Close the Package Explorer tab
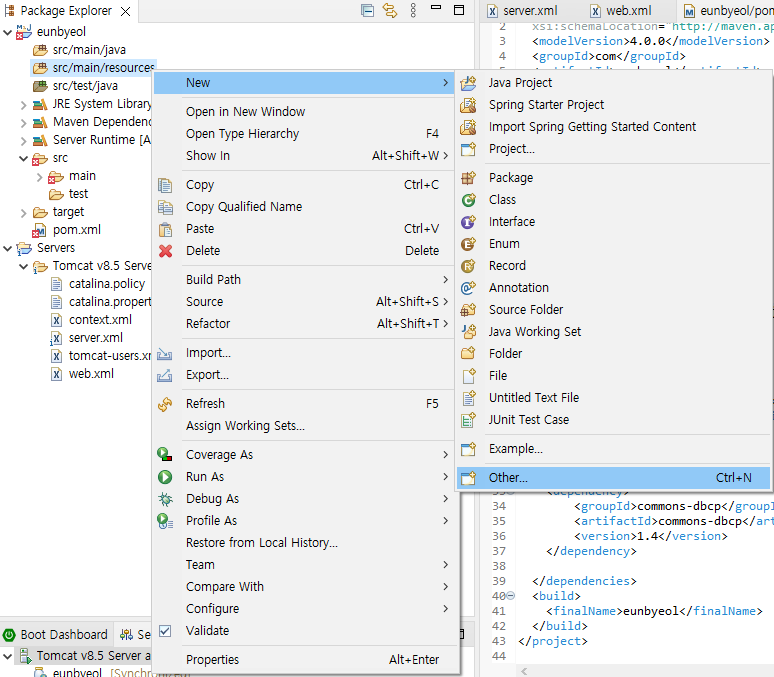The width and height of the screenshot is (774, 677). [x=126, y=11]
